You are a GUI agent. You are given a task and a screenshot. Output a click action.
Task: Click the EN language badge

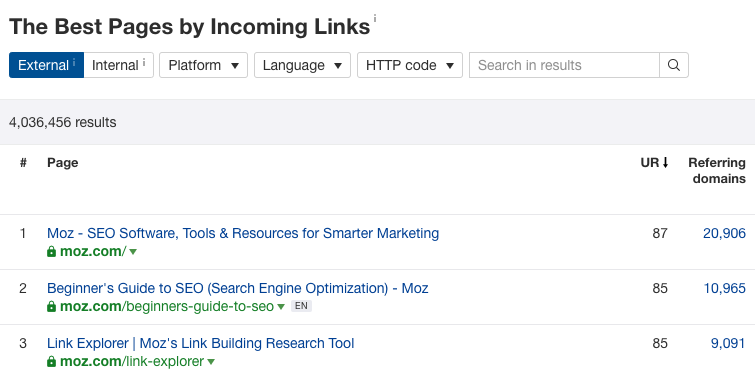301,306
